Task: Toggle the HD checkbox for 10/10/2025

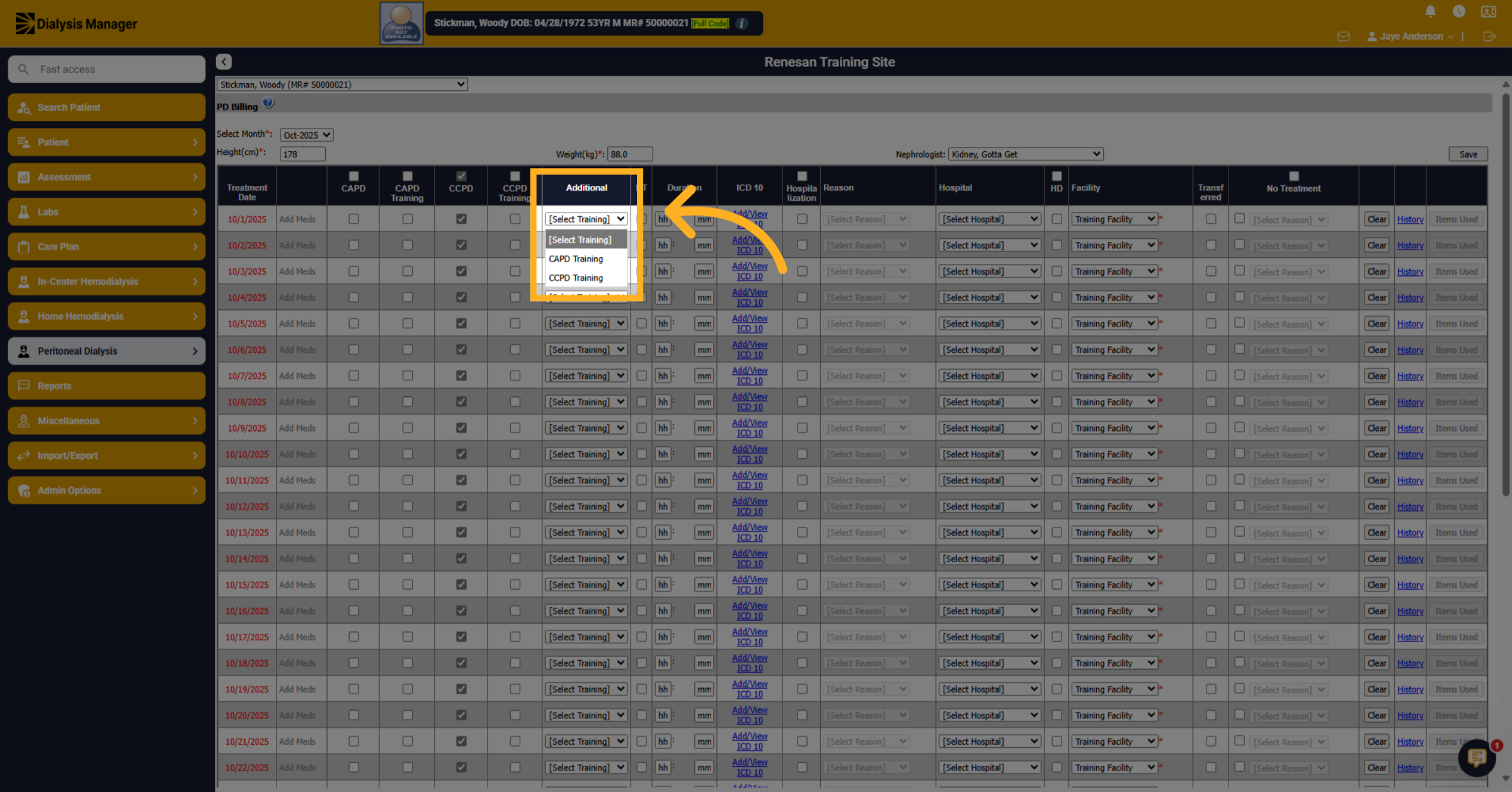Action: pos(1057,454)
